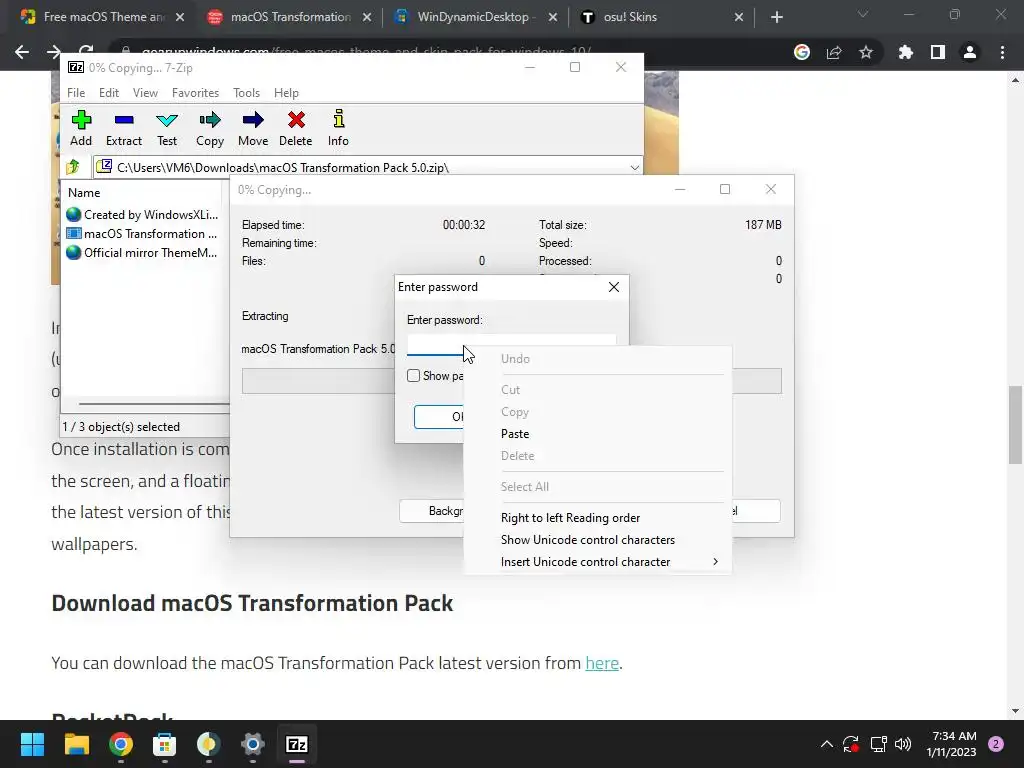Open the Help menu in 7-Zip

coord(286,93)
